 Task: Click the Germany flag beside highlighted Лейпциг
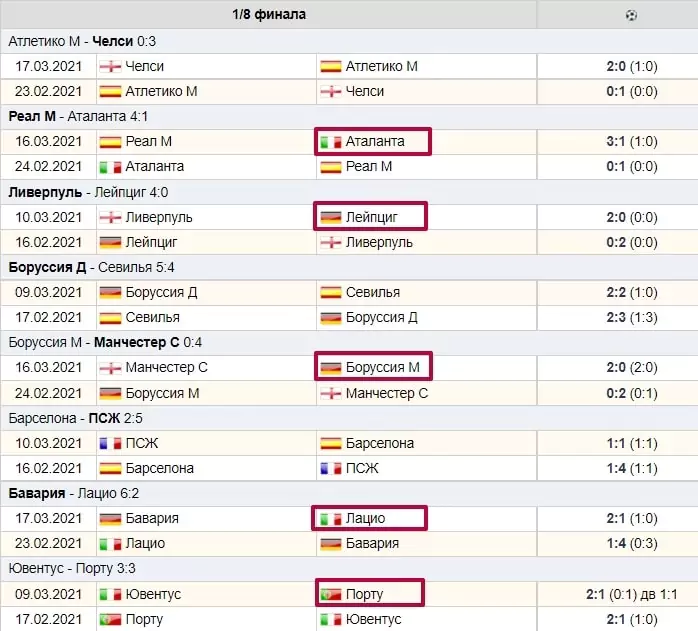pyautogui.click(x=331, y=218)
